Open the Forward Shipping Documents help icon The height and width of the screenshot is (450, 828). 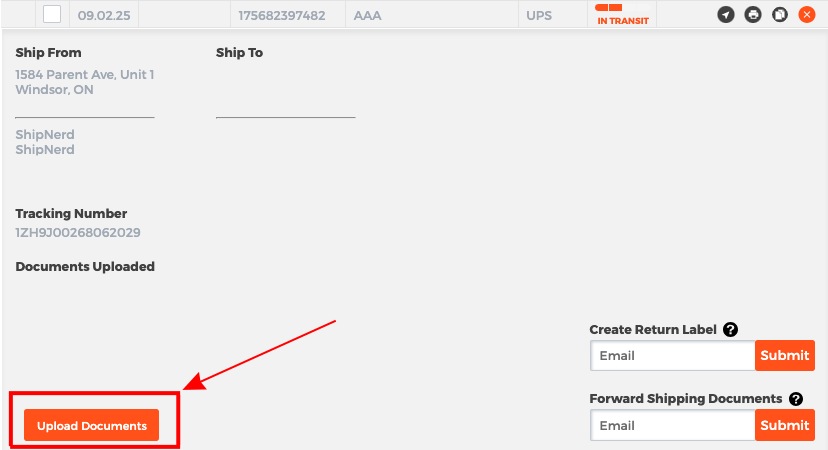pyautogui.click(x=796, y=399)
